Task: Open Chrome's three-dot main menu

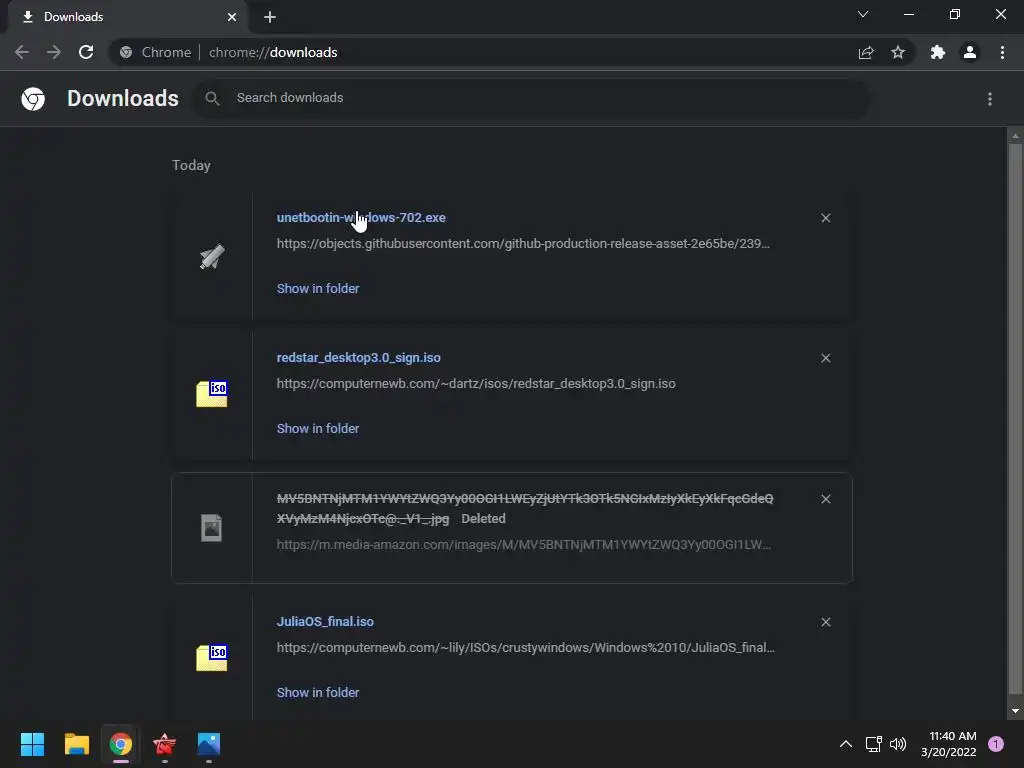Action: click(x=1002, y=52)
